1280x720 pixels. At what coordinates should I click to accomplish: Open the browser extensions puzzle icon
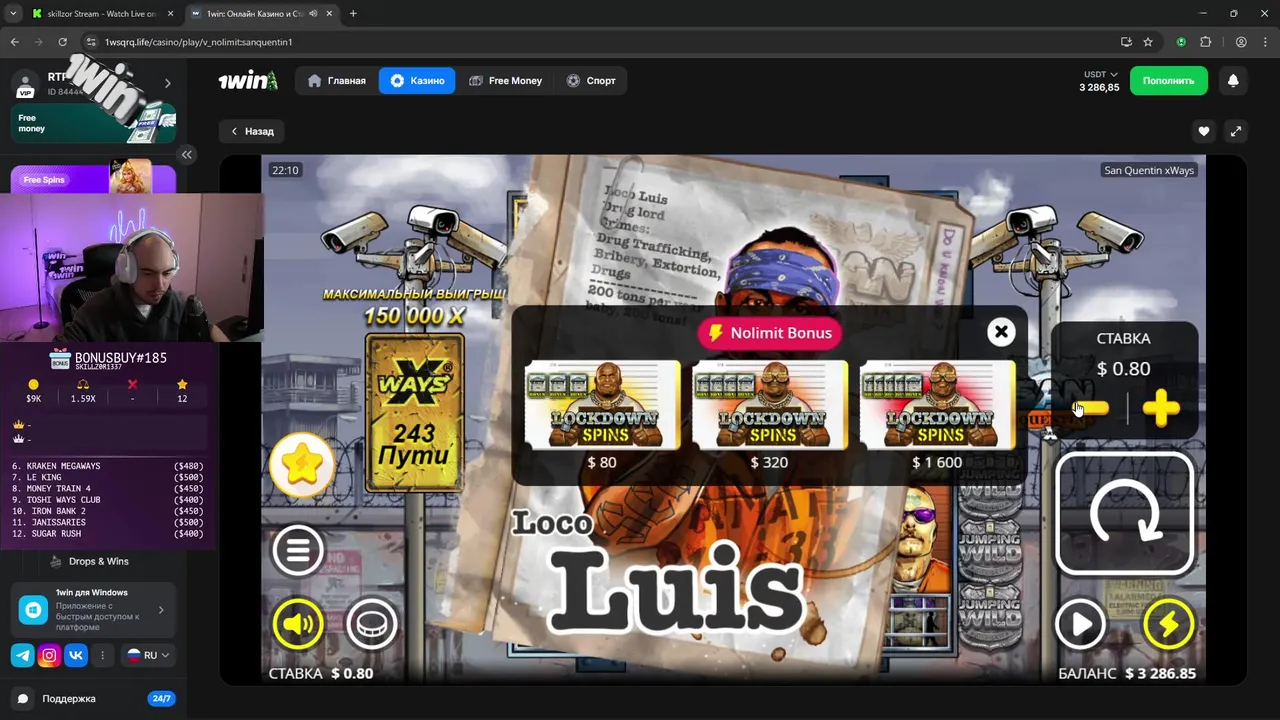tap(1205, 42)
